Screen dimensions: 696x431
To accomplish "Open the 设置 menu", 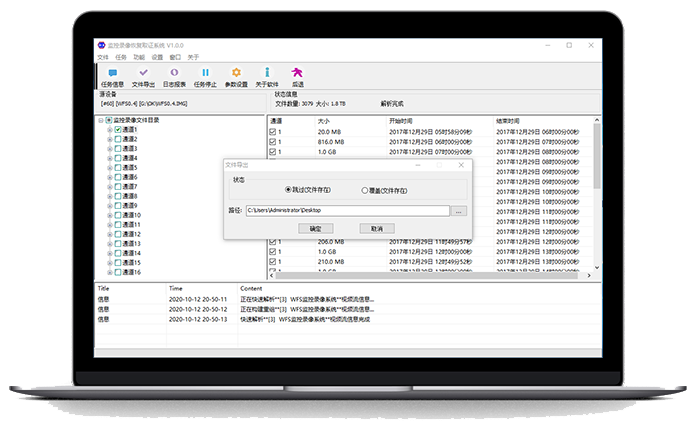I will 157,57.
